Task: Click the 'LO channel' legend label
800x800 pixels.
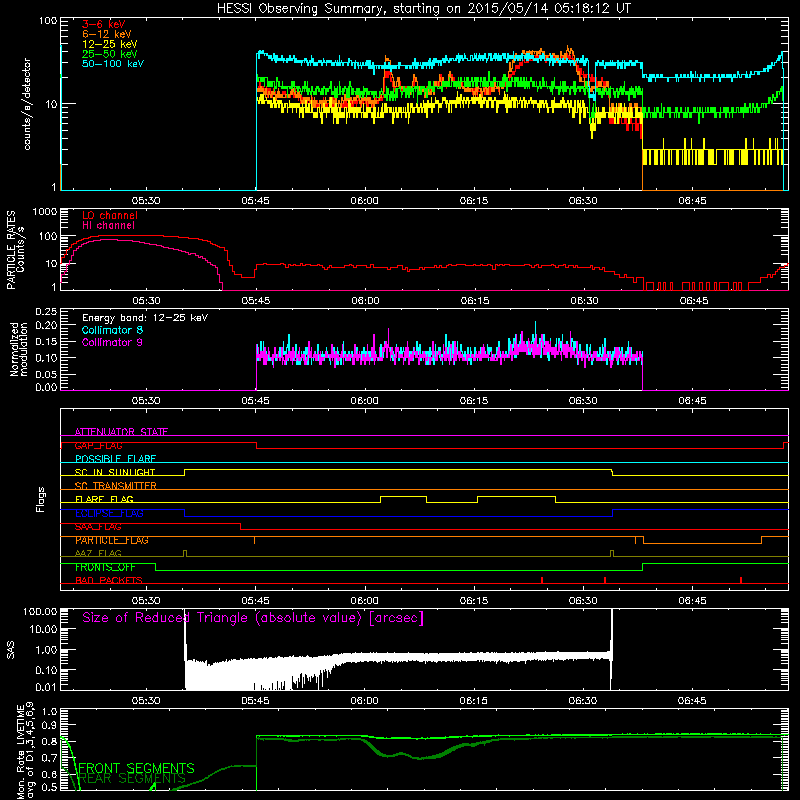Action: point(110,215)
